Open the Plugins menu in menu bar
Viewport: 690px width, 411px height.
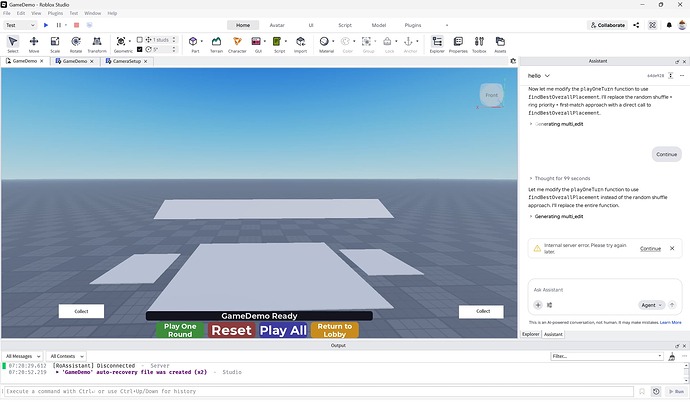(55, 13)
